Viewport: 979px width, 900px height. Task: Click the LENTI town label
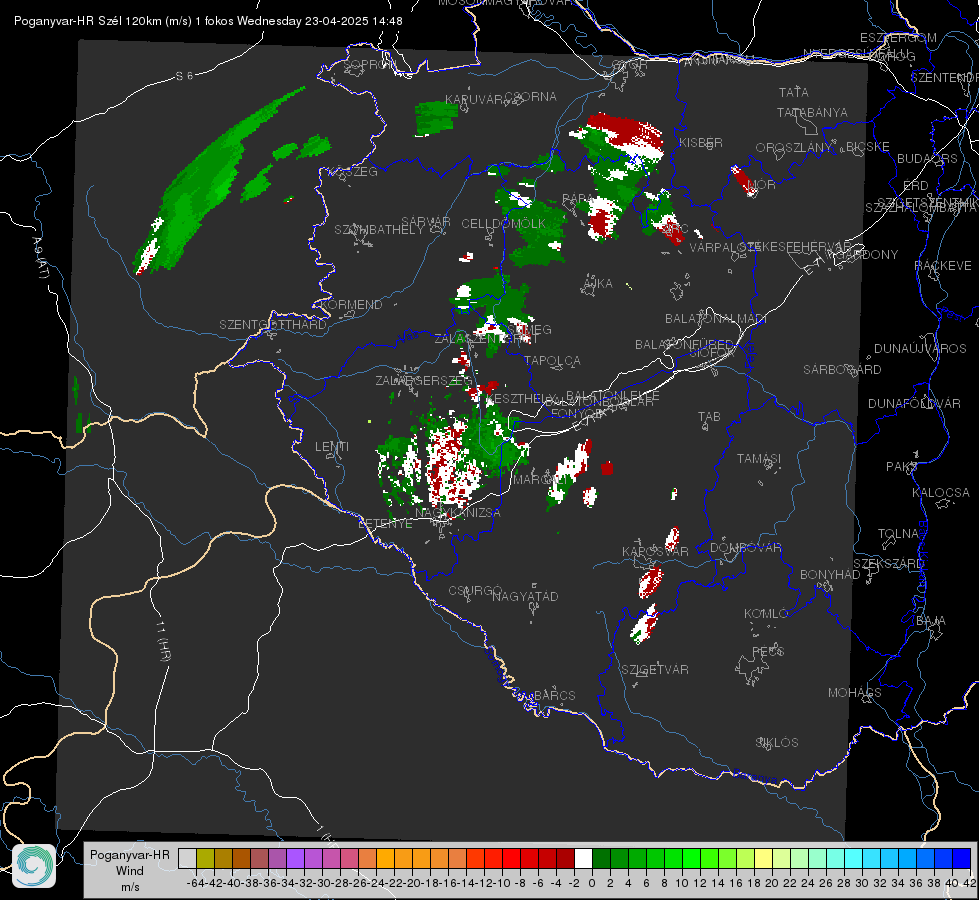tap(332, 447)
